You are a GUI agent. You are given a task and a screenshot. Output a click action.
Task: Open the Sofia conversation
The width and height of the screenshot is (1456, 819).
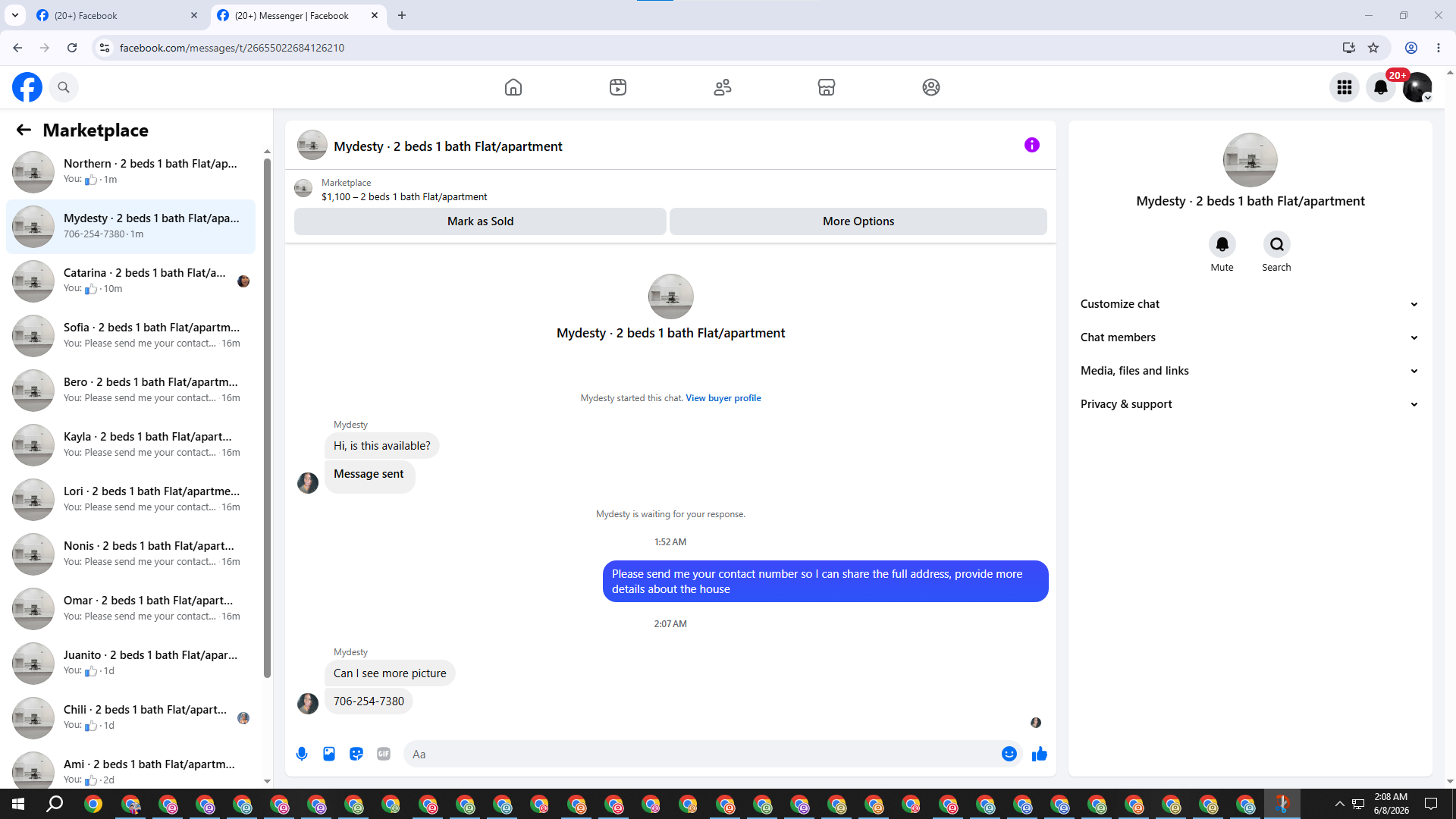(130, 336)
